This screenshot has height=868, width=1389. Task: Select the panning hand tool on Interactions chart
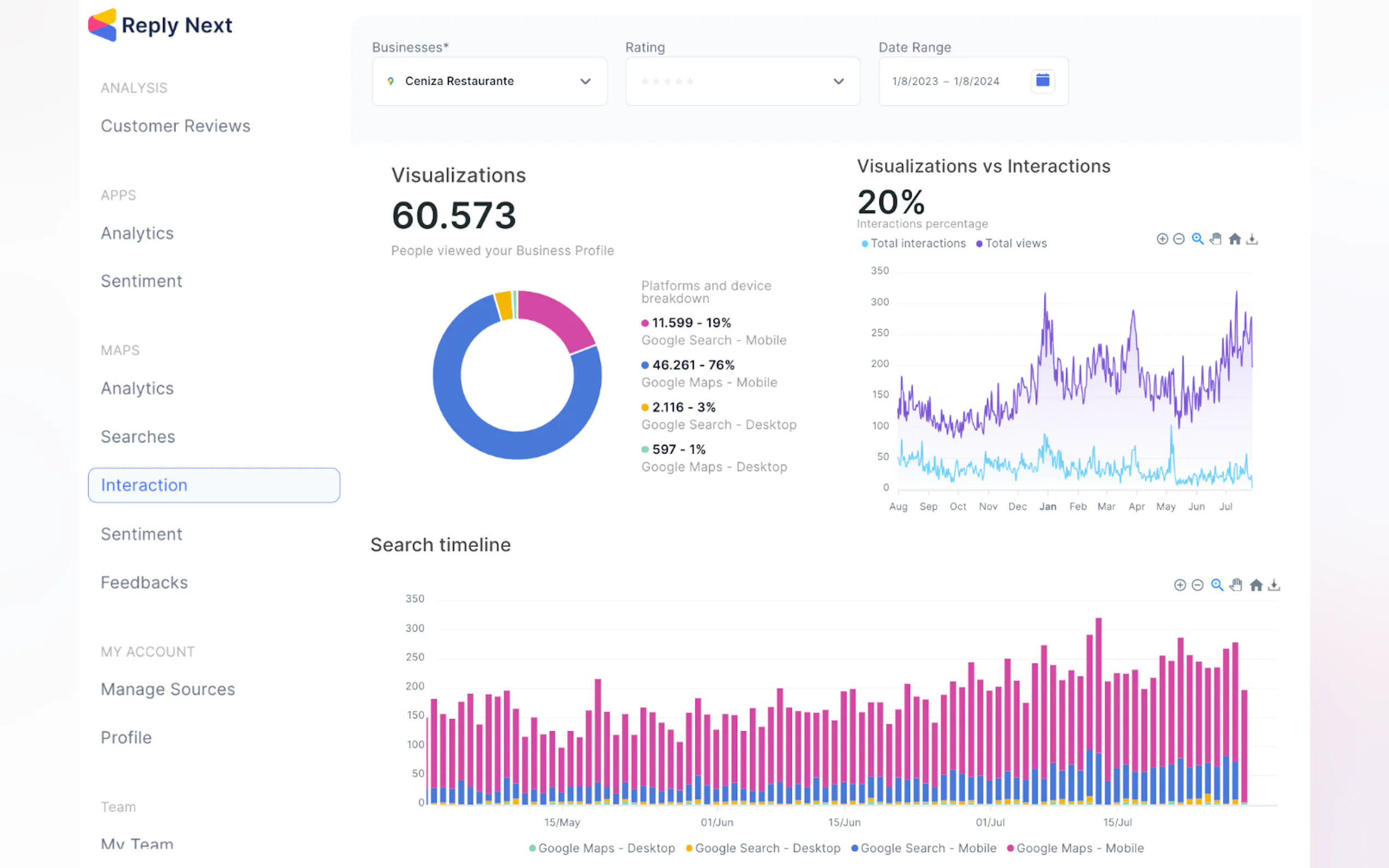coord(1215,239)
